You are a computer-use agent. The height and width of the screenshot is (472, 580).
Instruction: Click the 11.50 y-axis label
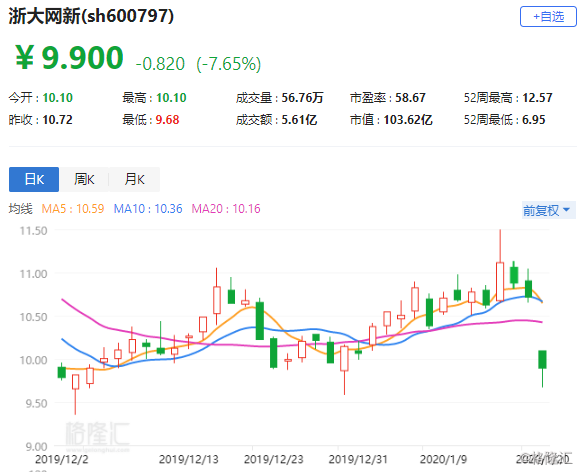[33, 231]
